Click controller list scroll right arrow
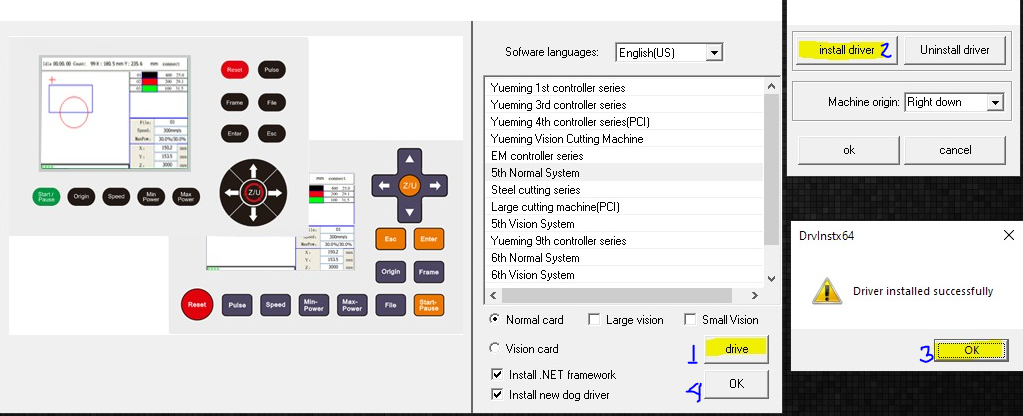 [x=755, y=295]
